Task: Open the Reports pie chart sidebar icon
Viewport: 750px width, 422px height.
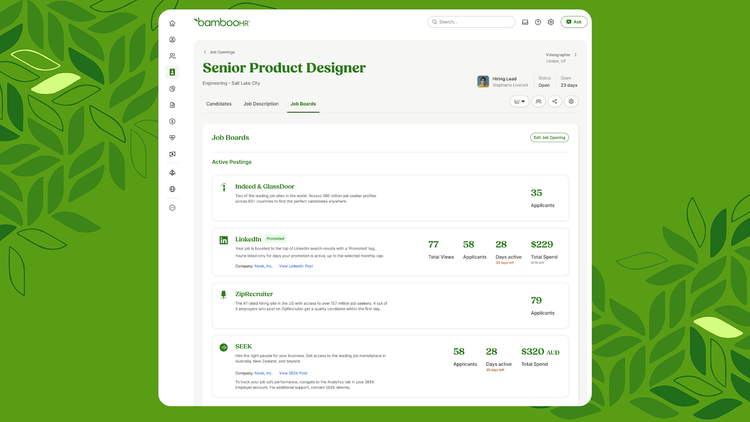Action: 172,89
